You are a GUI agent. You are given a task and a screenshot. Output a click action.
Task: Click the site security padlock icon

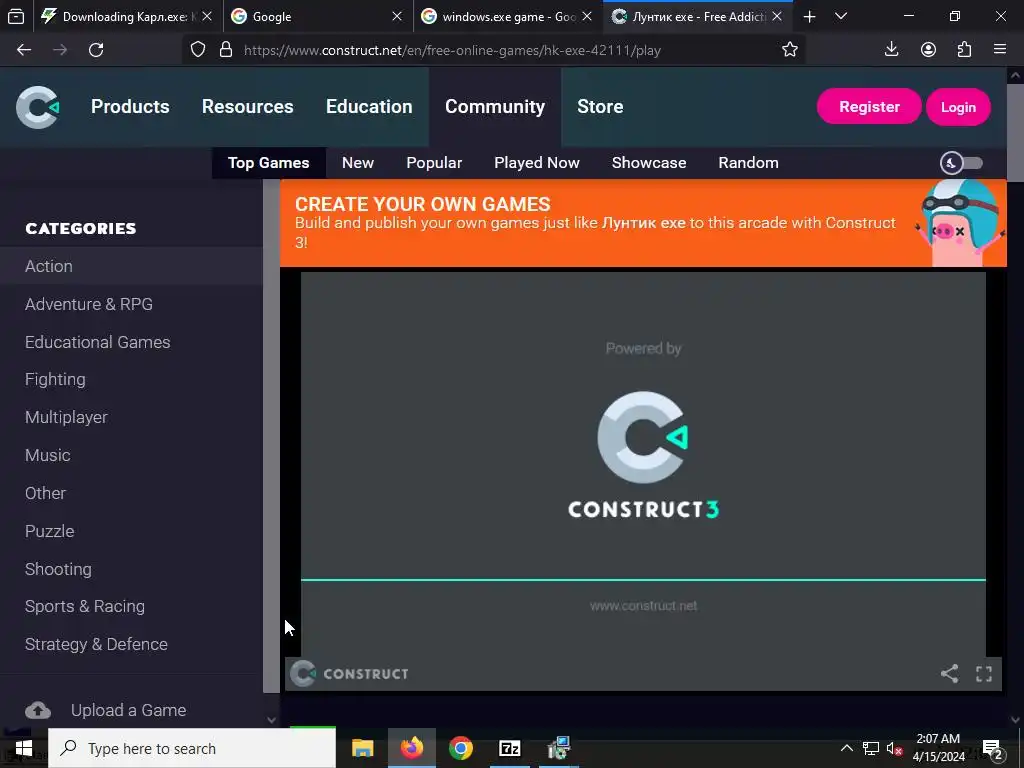point(226,50)
